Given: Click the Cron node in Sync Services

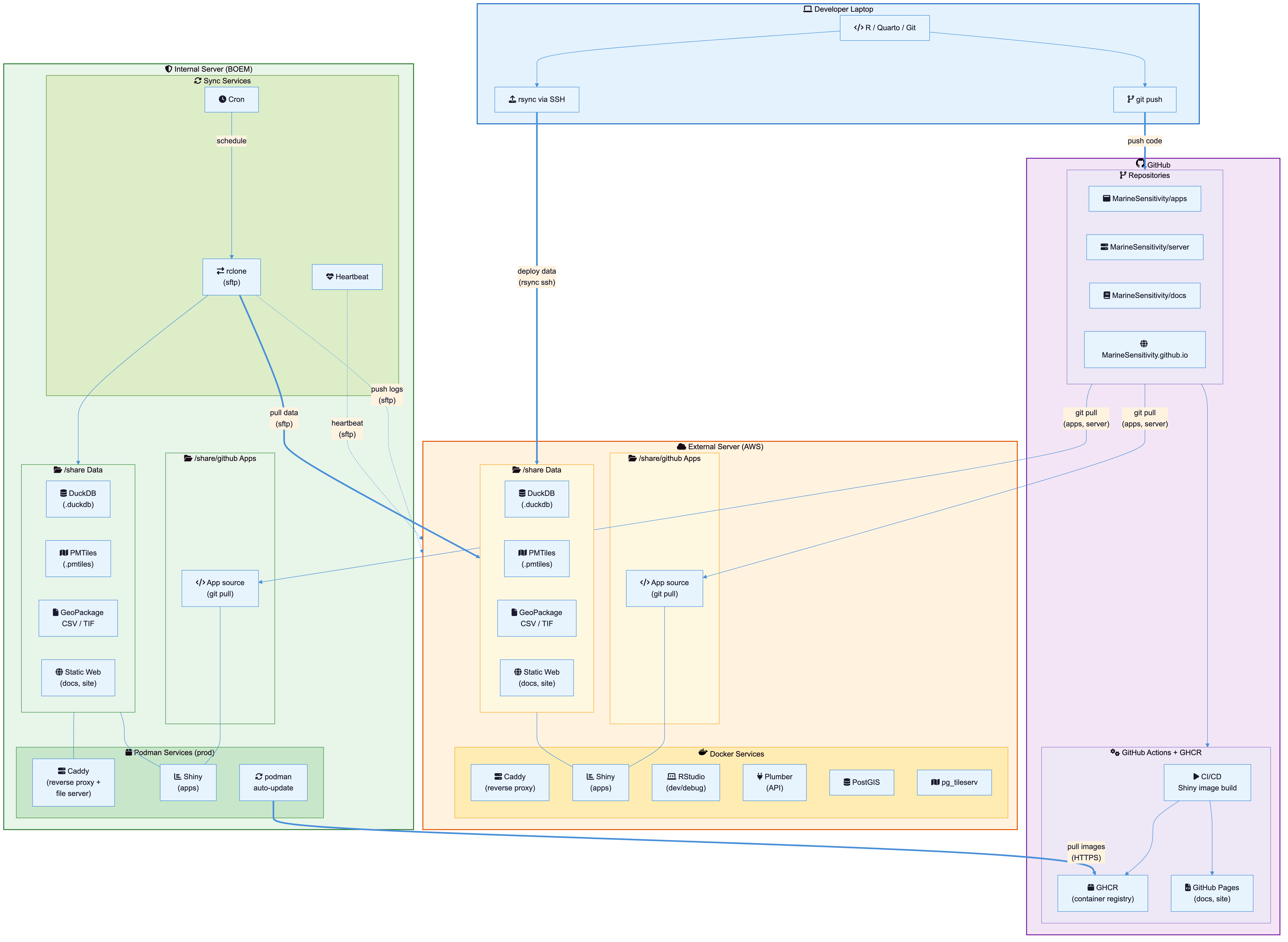Looking at the screenshot, I should (232, 99).
